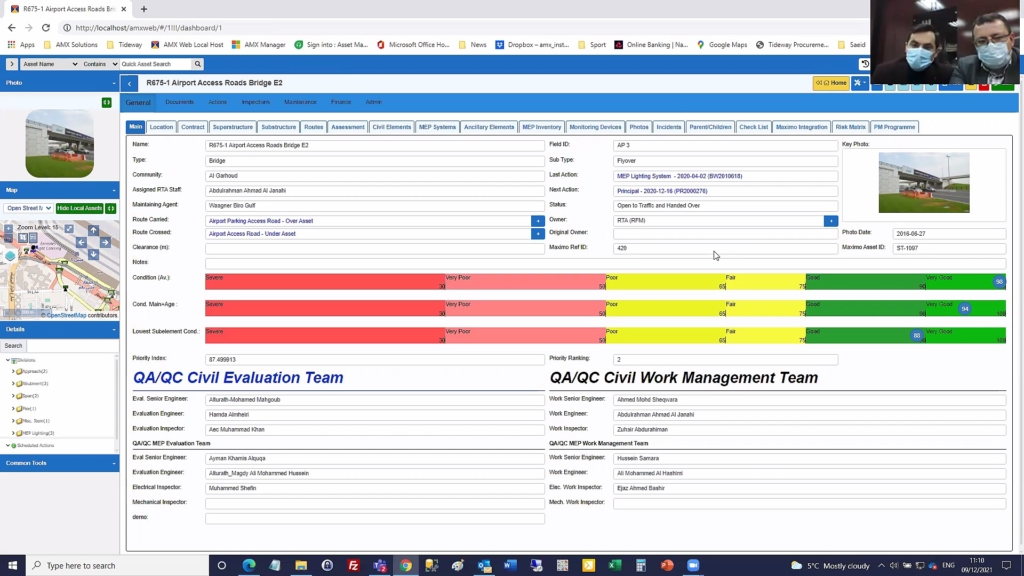Collapse the Common Tools panel

tap(113, 463)
